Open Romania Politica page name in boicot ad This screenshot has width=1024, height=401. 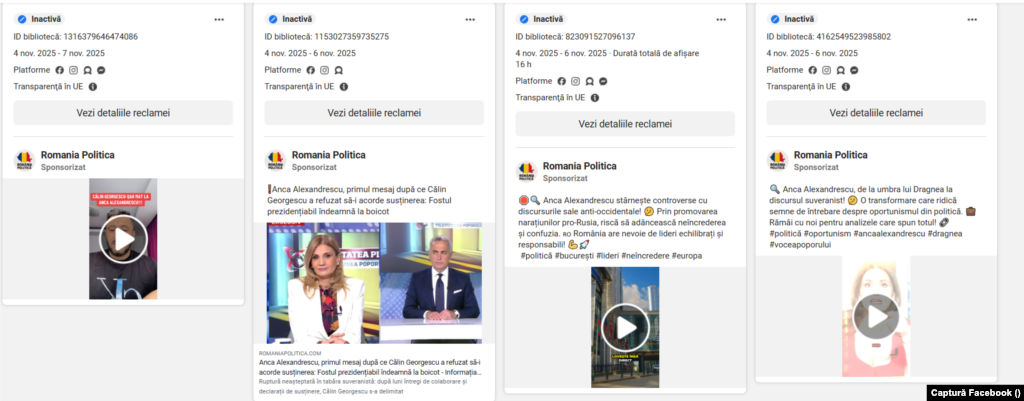[x=328, y=155]
